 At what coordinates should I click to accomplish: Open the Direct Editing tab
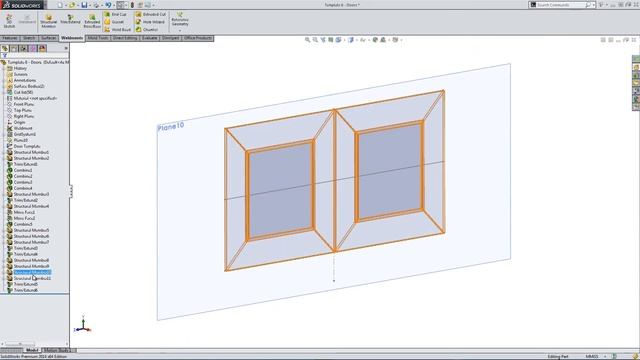(x=125, y=38)
